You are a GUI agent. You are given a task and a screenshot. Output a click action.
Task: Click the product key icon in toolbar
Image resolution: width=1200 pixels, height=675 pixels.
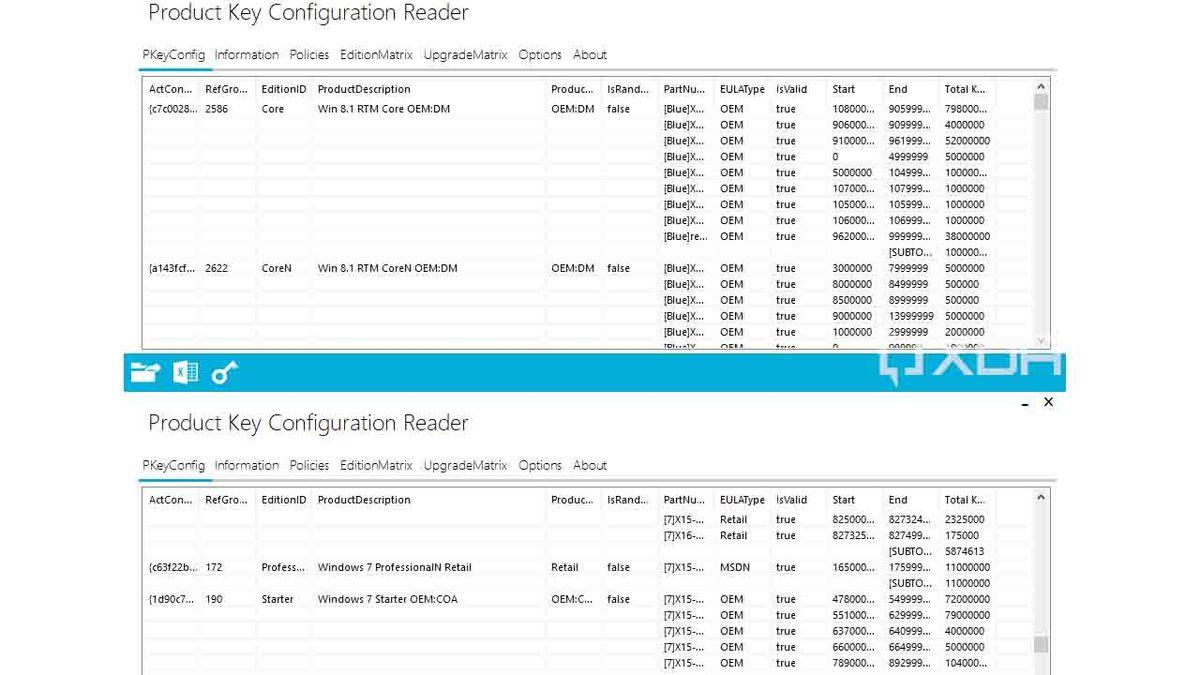[224, 371]
